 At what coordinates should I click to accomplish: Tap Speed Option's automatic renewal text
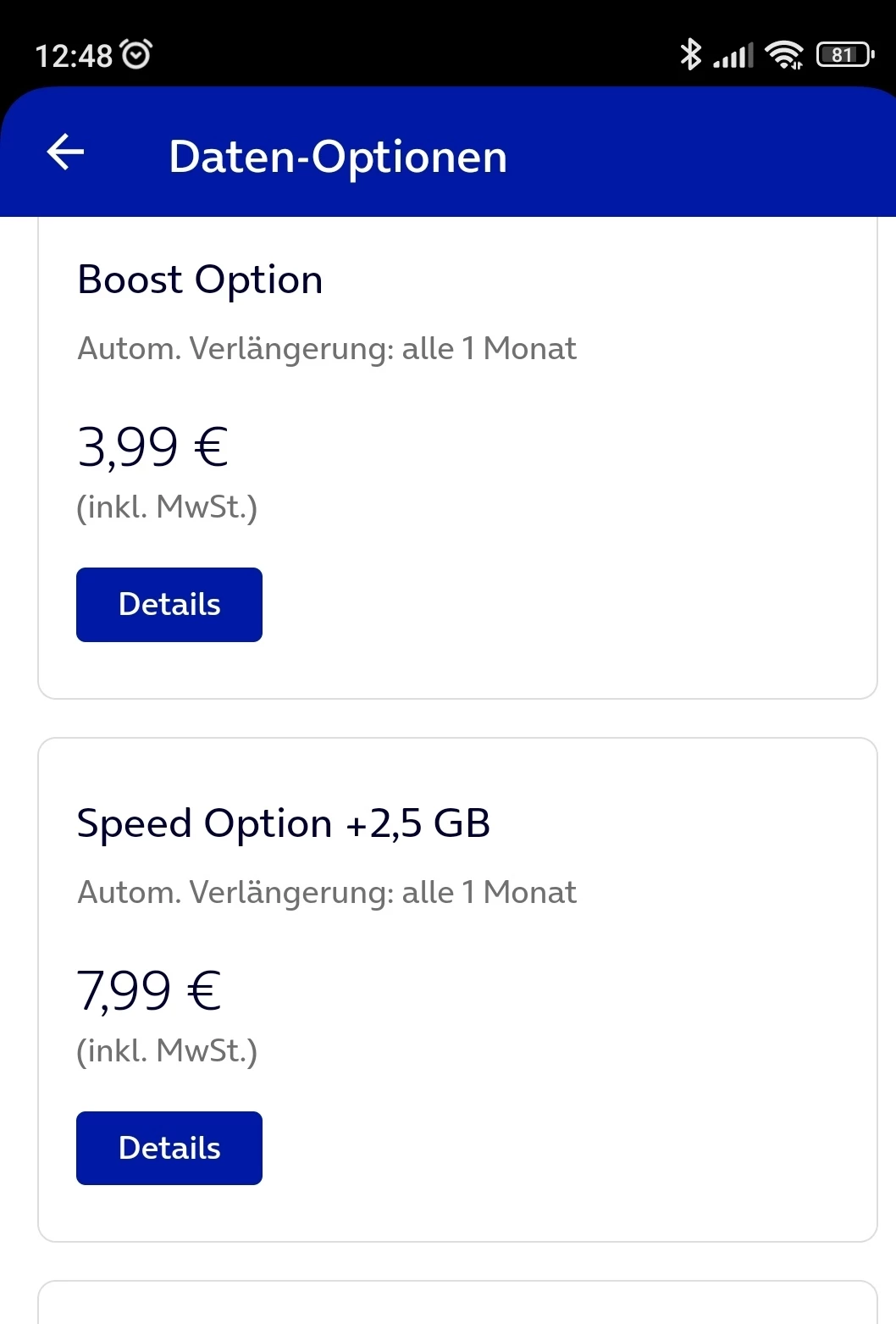click(327, 892)
